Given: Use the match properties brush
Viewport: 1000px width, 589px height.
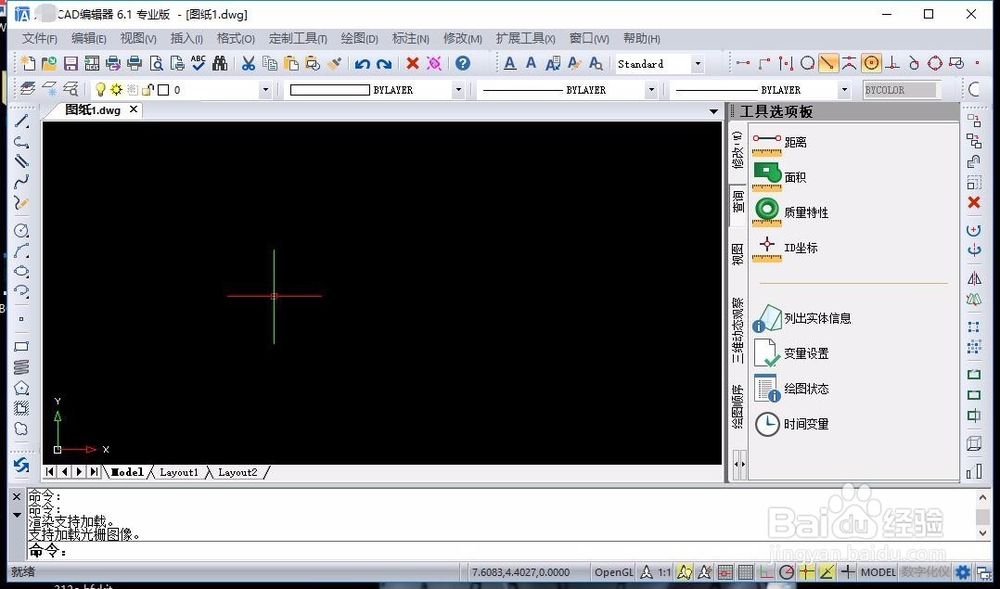Looking at the screenshot, I should tap(334, 63).
